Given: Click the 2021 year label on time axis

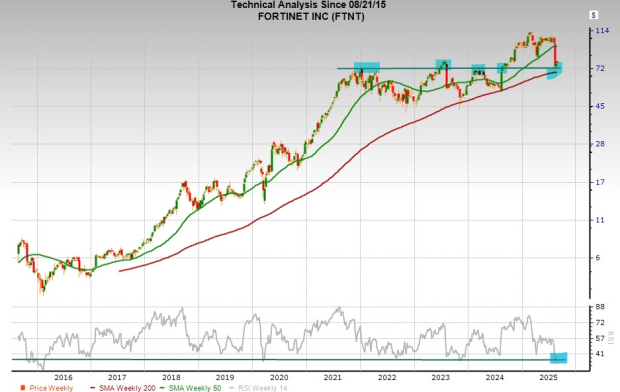Looking at the screenshot, I should [x=333, y=377].
